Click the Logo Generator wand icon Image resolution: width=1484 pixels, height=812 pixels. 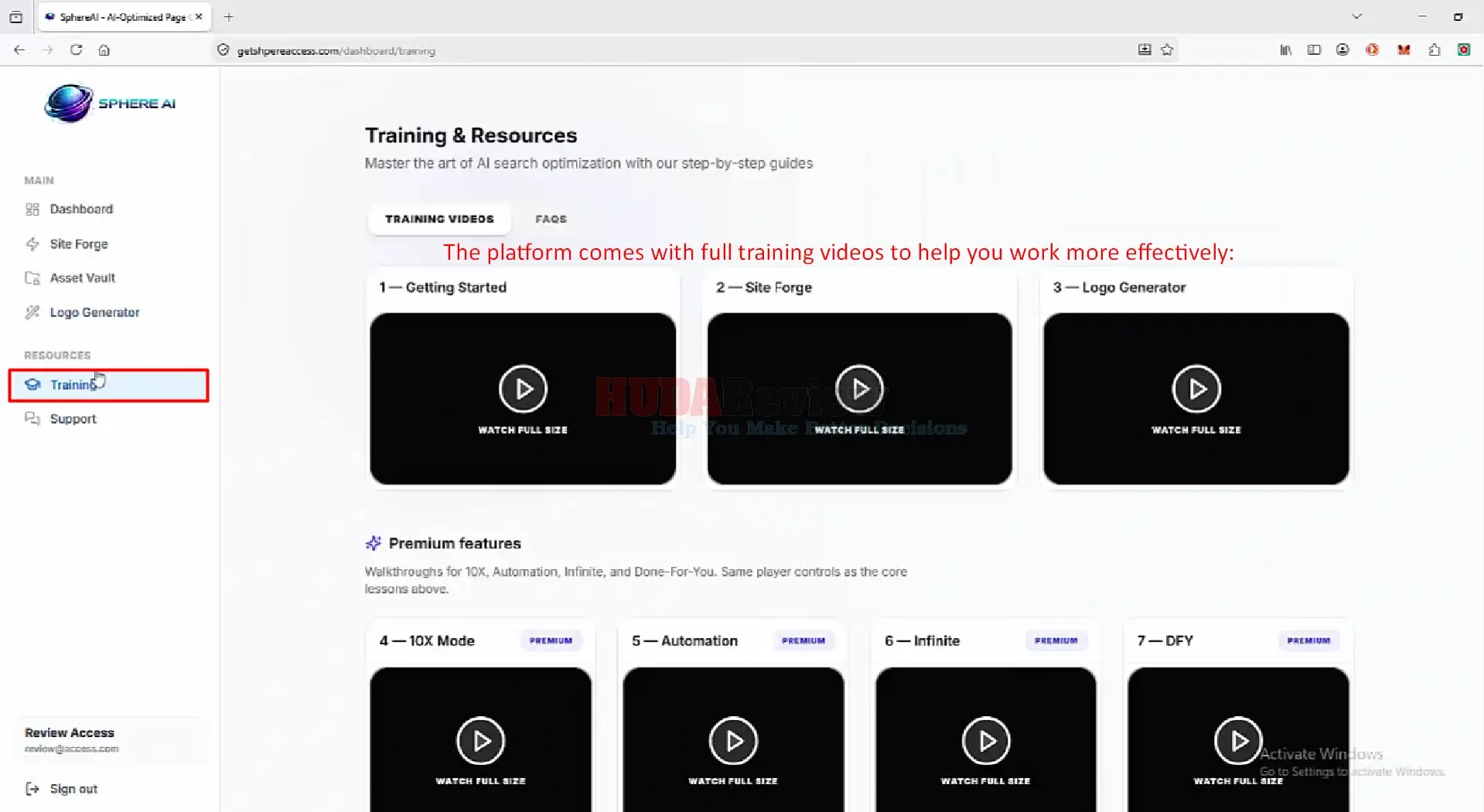coord(32,312)
